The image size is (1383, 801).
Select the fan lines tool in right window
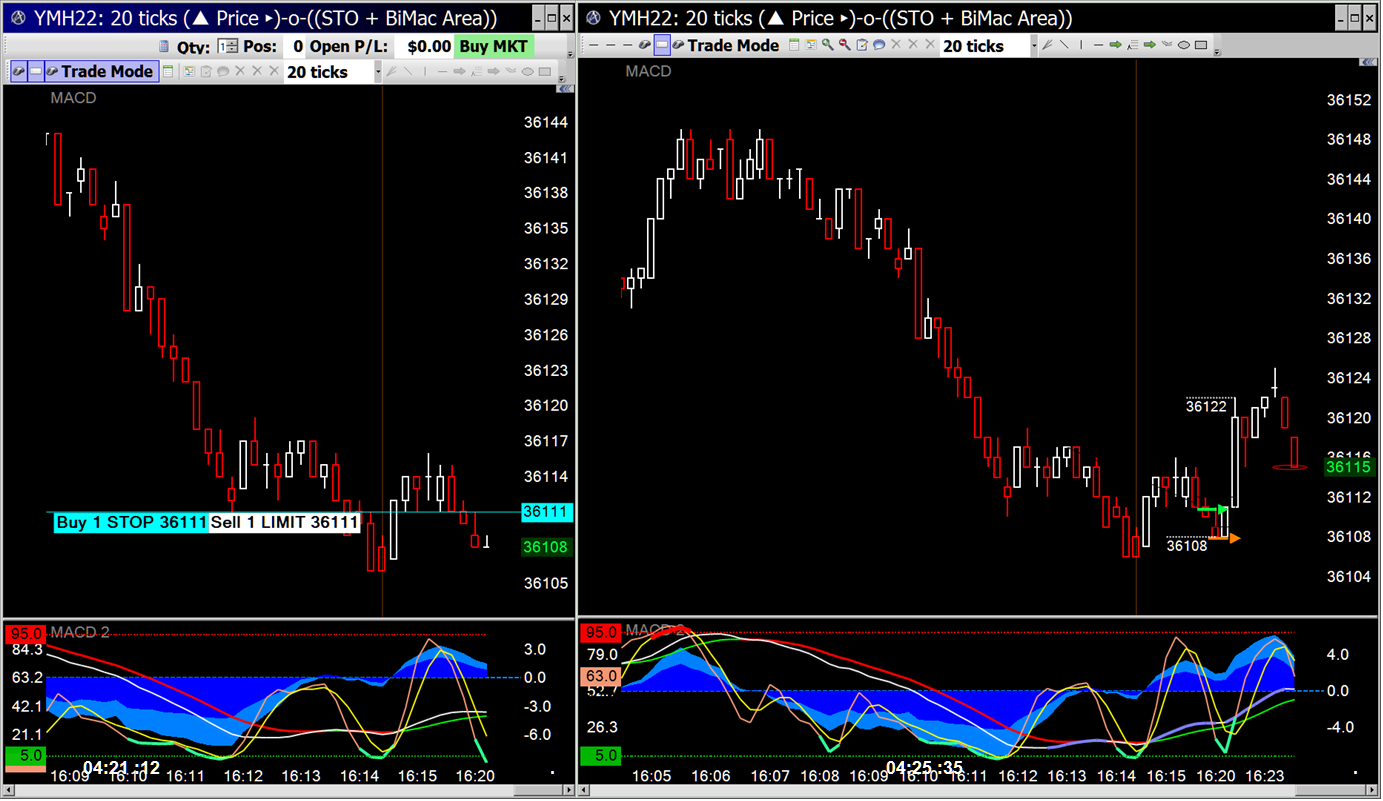(x=1046, y=45)
